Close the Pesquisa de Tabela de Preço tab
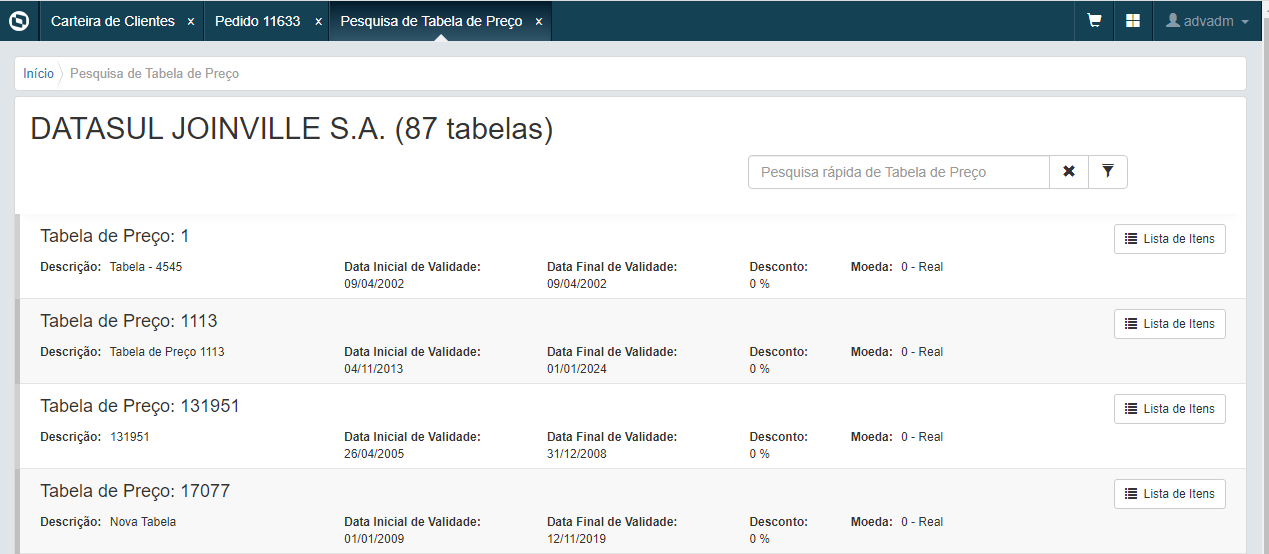Viewport: 1269px width, 554px height. [539, 22]
